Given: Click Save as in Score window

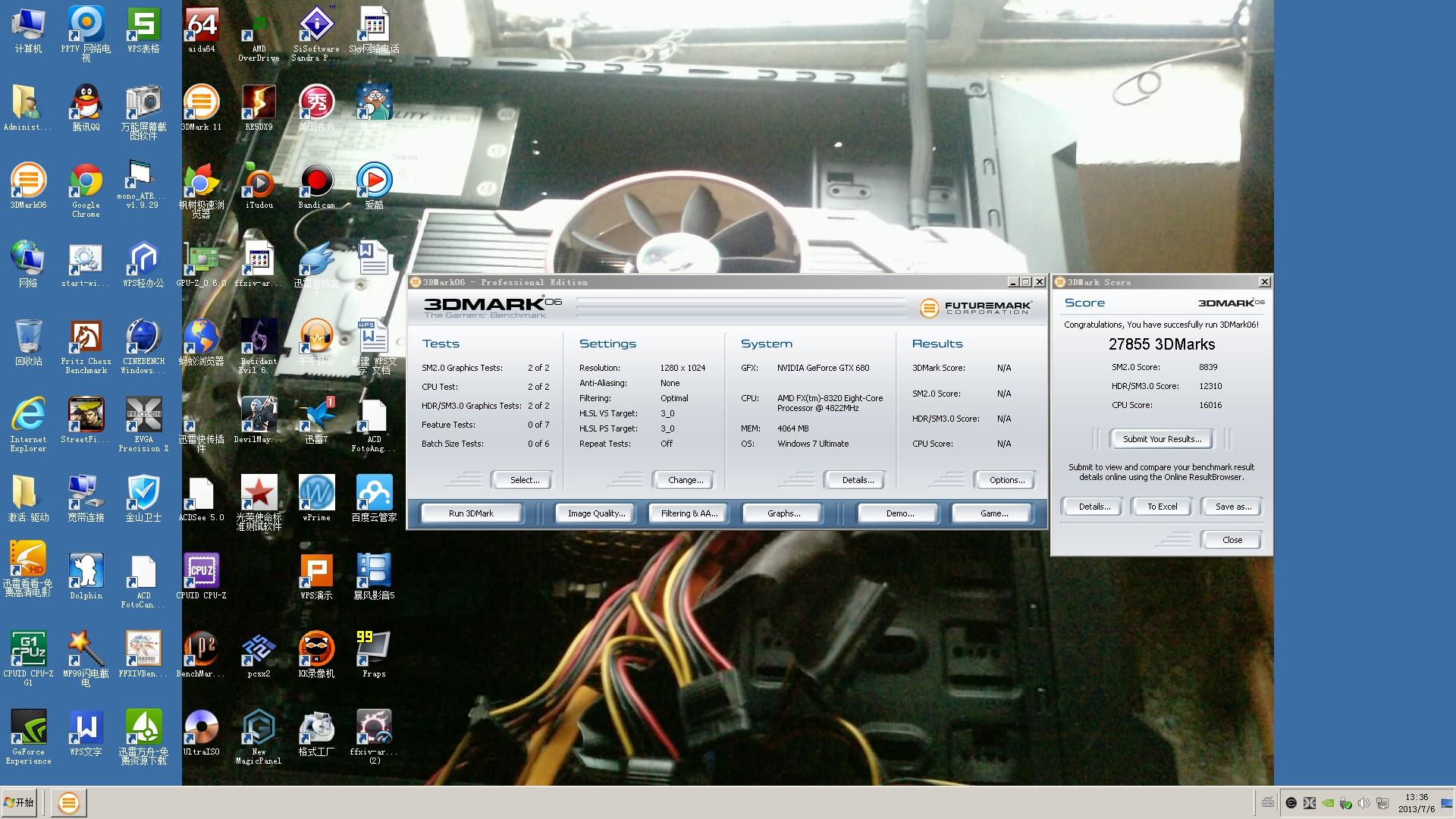Looking at the screenshot, I should point(1233,507).
